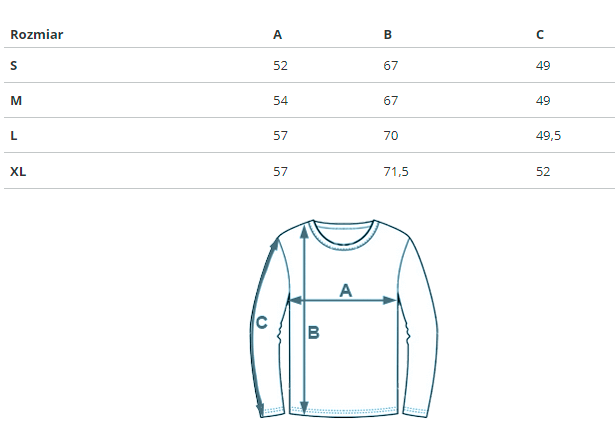Click the sweatshirt neckline collar

[344, 235]
